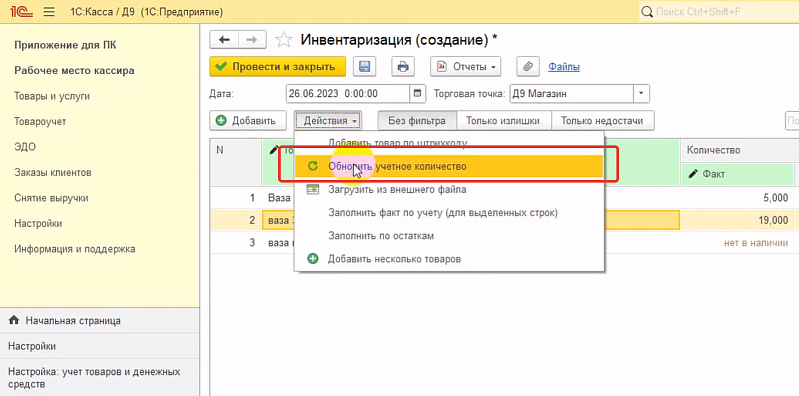Switch to Только недостачи filter
The width and height of the screenshot is (799, 396).
[602, 121]
